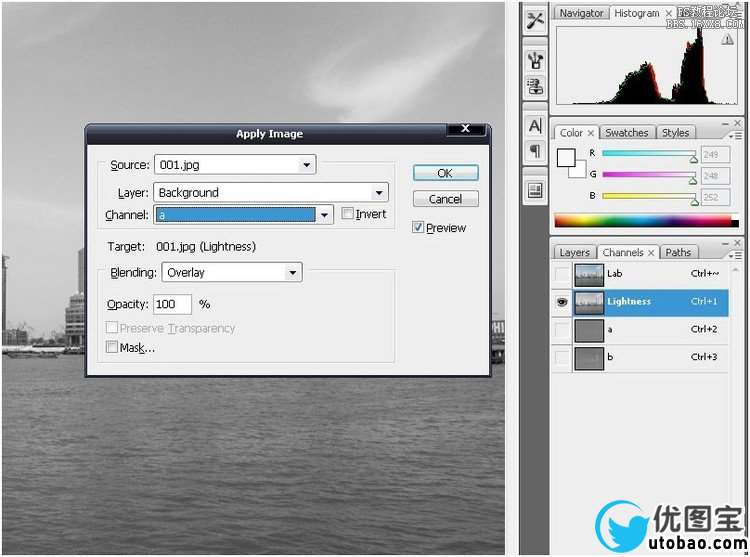Image resolution: width=750 pixels, height=557 pixels.
Task: Switch to the Swatches tab
Action: [627, 132]
